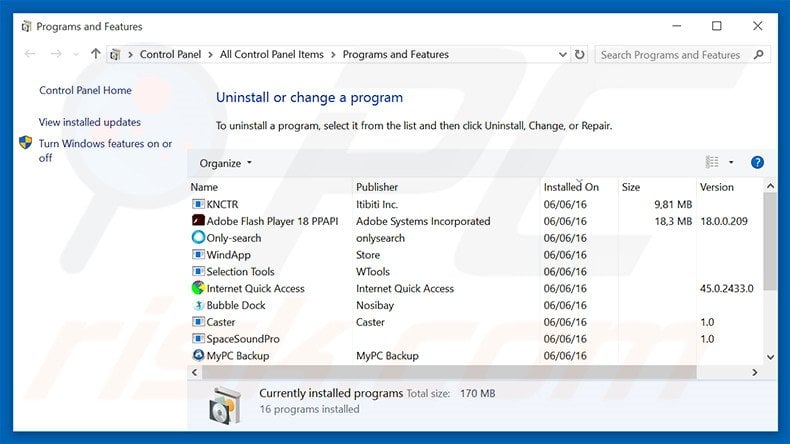790x444 pixels.
Task: Select the Only-search entry
Action: (234, 238)
